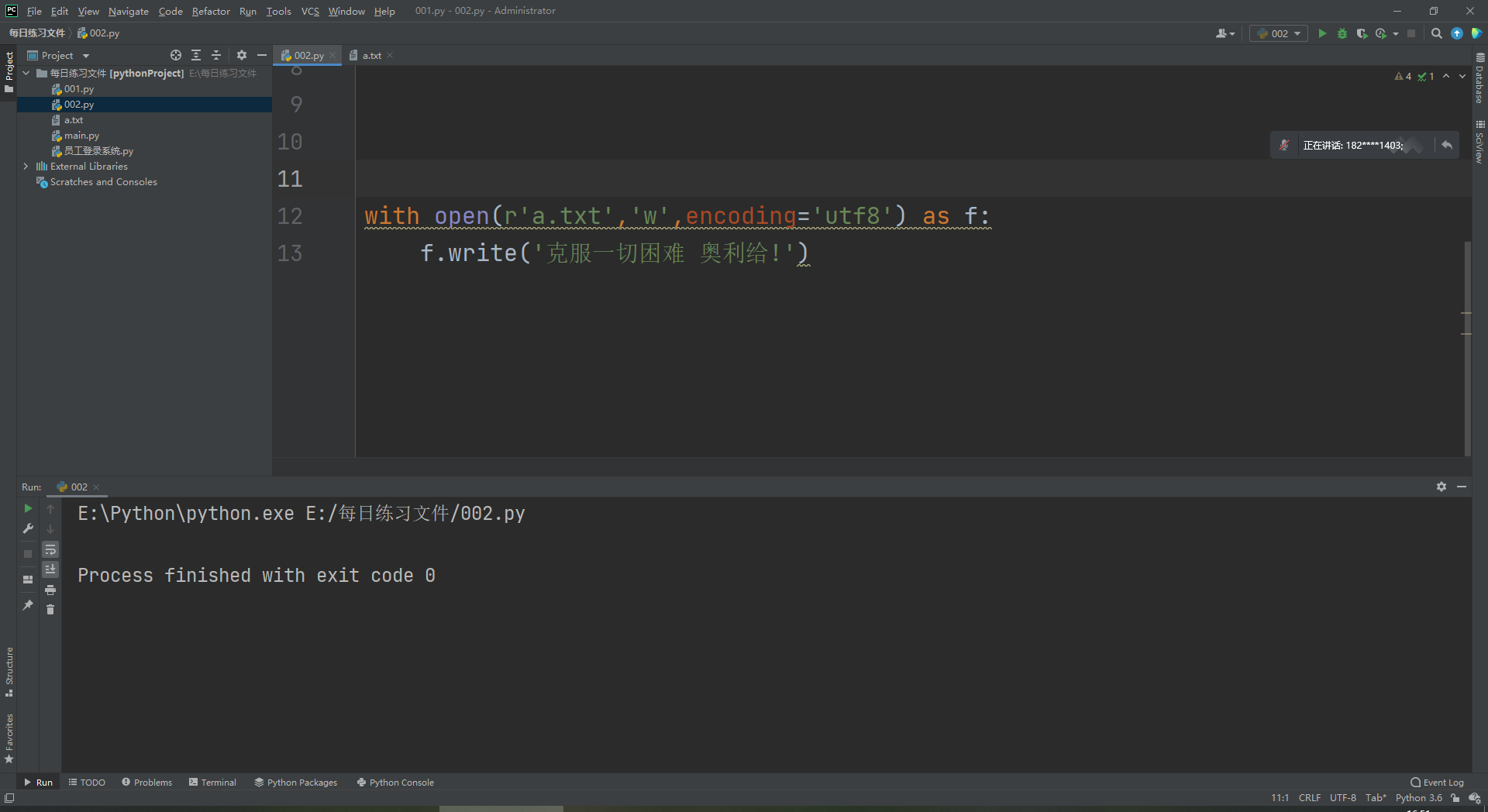Image resolution: width=1488 pixels, height=812 pixels.
Task: Open Search Everywhere magnifier icon
Action: 1436,33
